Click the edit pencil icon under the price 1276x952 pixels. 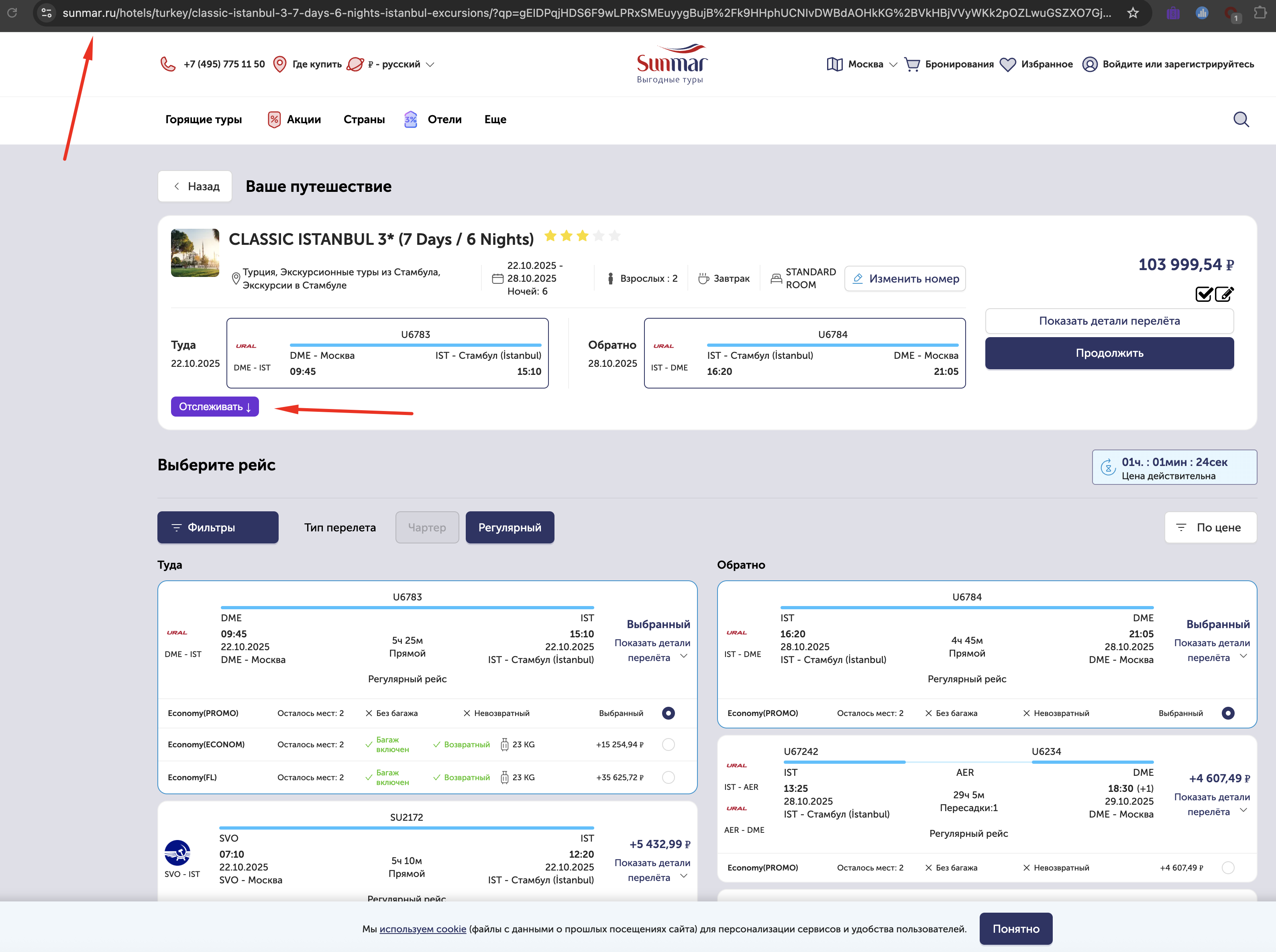pos(1224,295)
